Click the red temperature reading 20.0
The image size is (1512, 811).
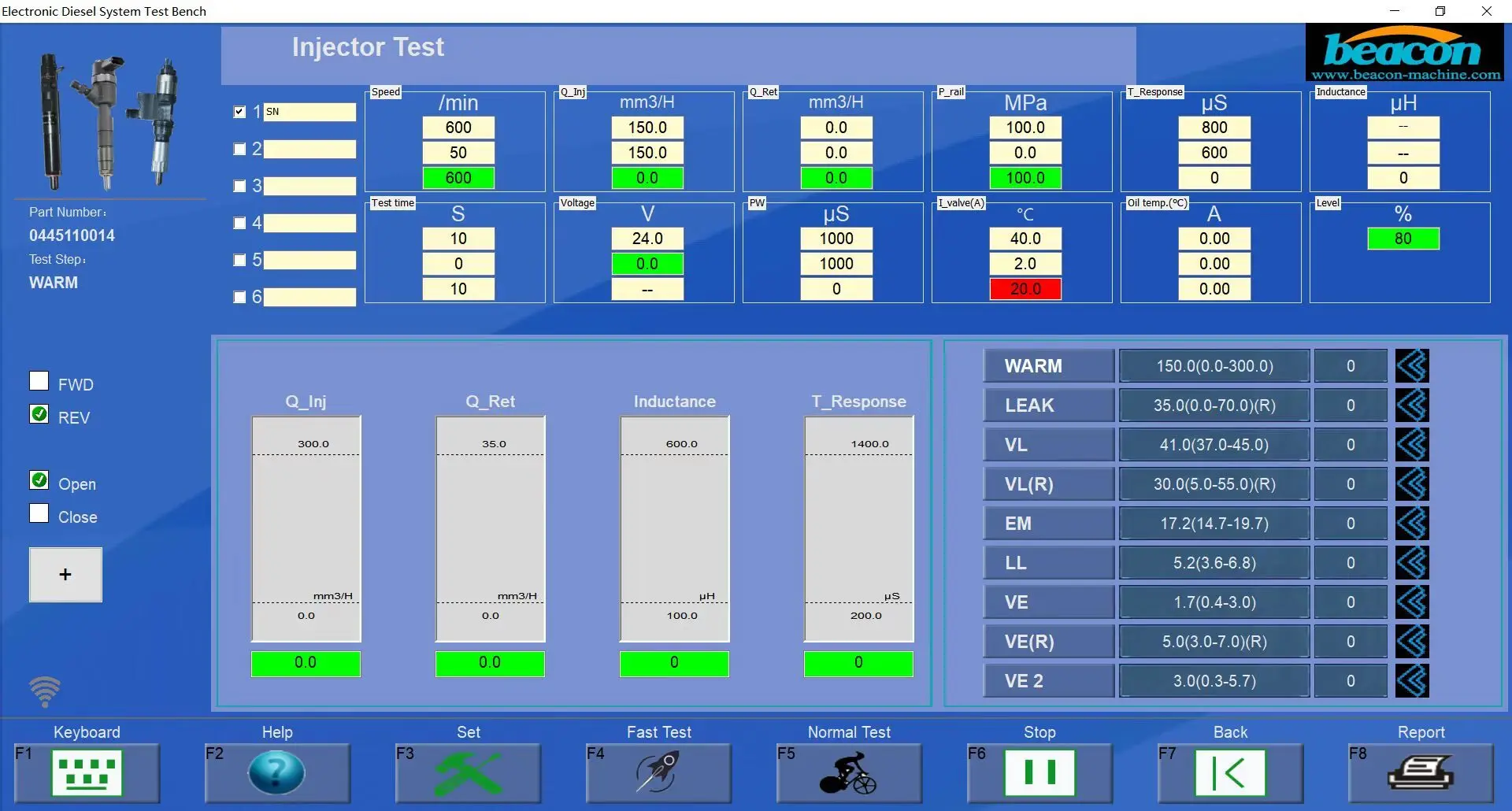click(1025, 289)
